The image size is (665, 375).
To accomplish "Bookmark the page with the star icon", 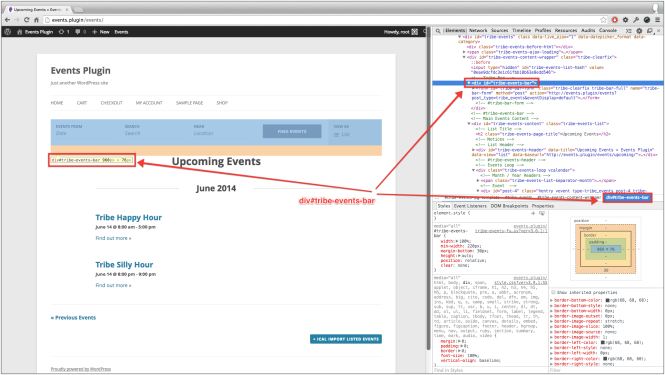I will pyautogui.click(x=604, y=20).
